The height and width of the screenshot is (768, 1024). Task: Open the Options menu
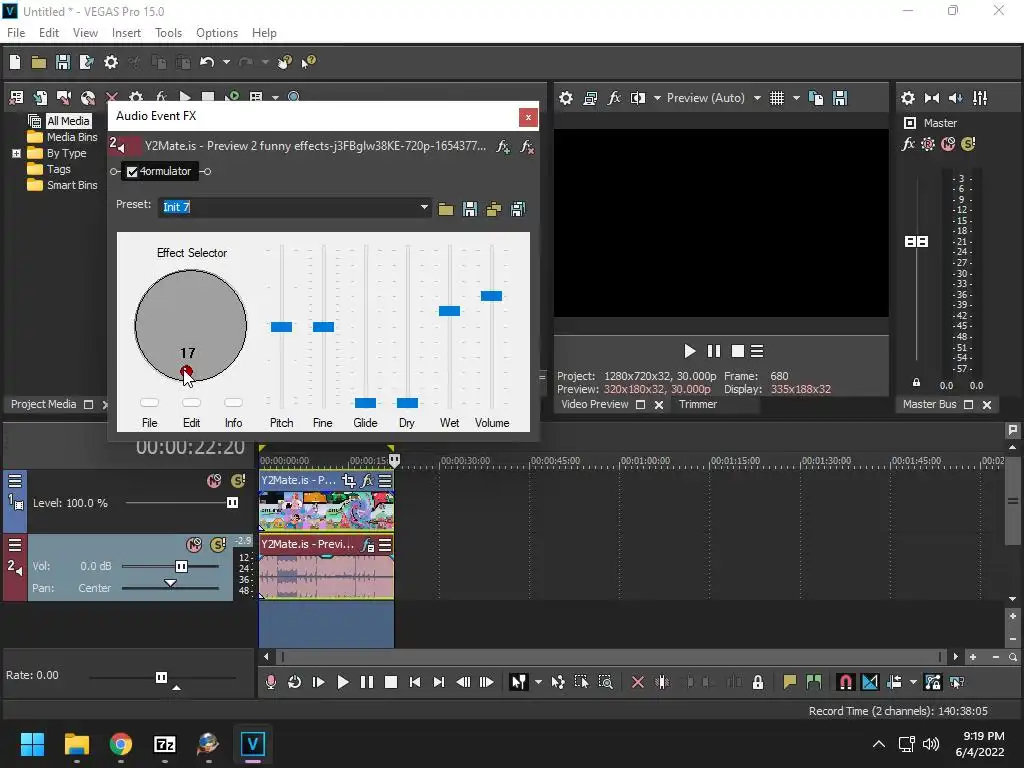217,33
